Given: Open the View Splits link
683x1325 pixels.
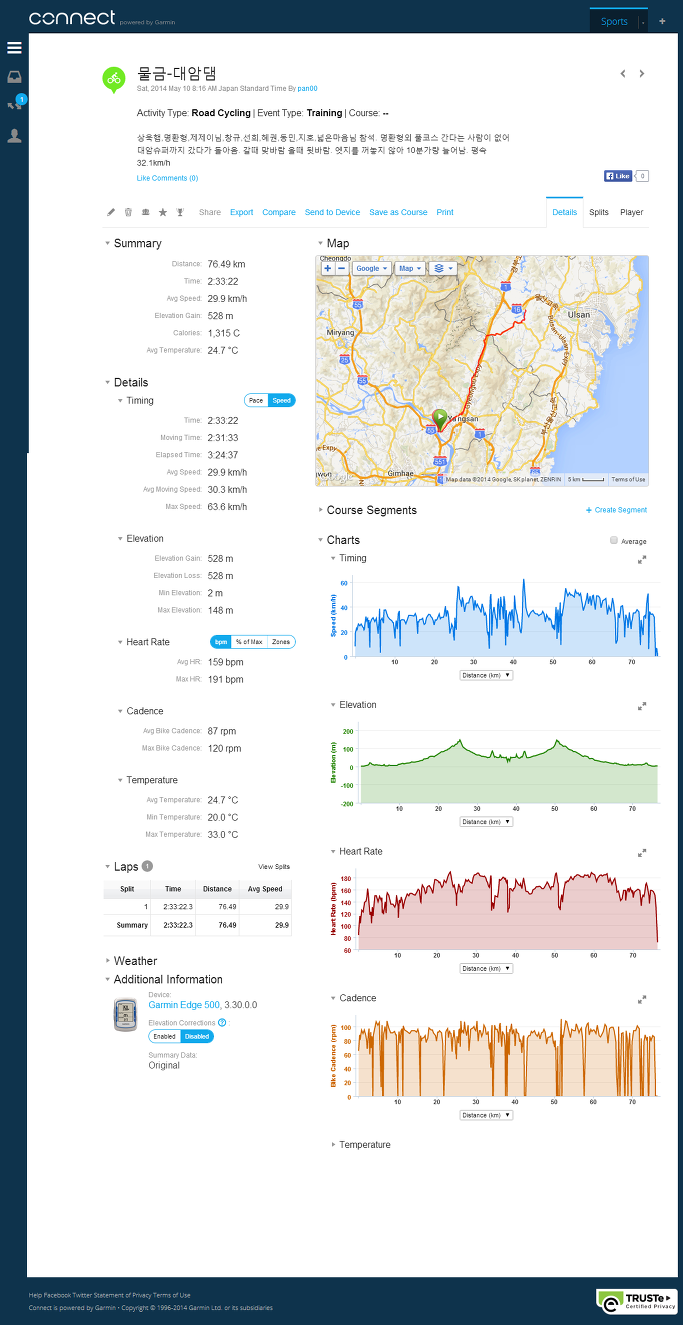Looking at the screenshot, I should coord(274,867).
